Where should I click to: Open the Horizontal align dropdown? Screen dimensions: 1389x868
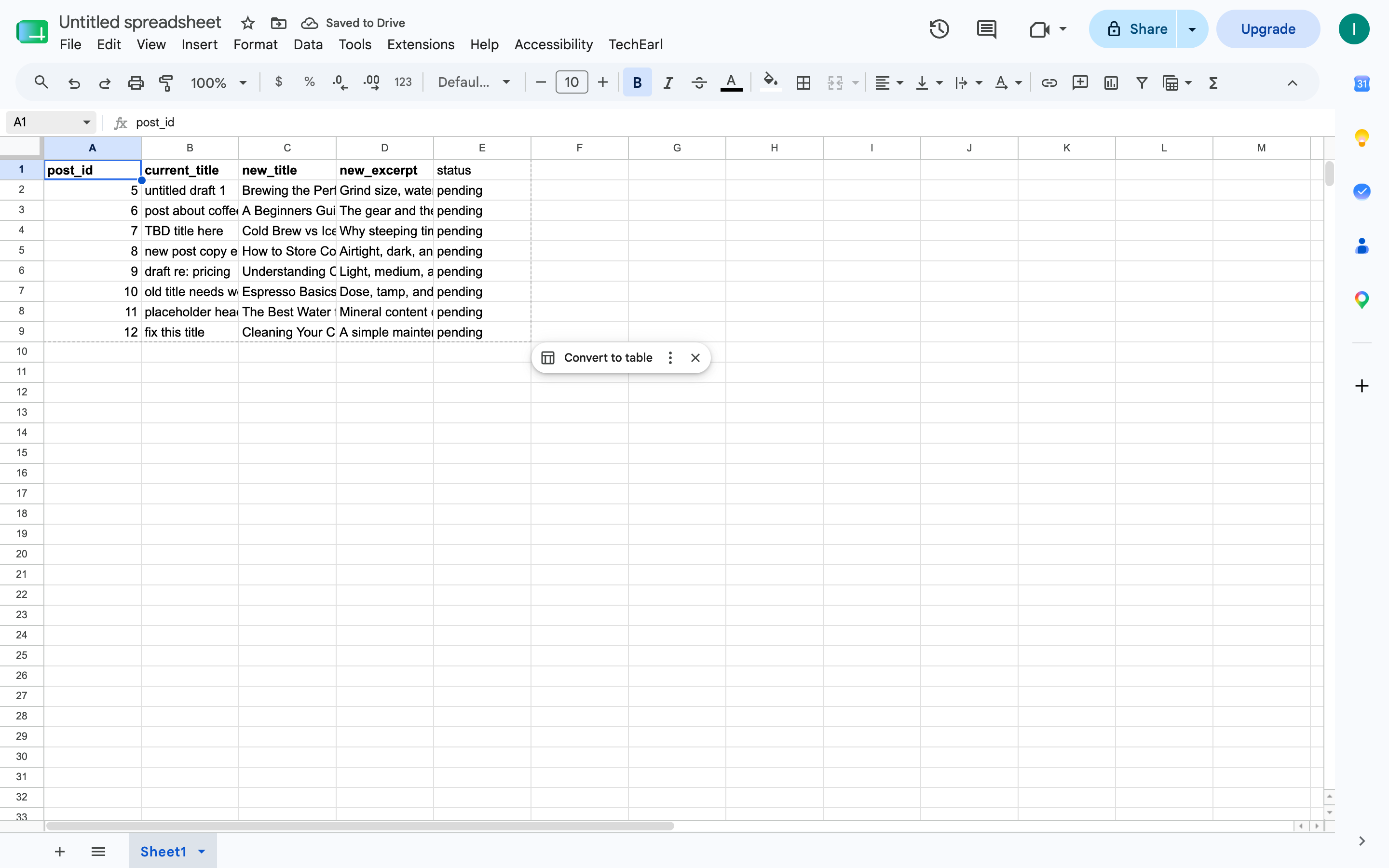[x=888, y=82]
